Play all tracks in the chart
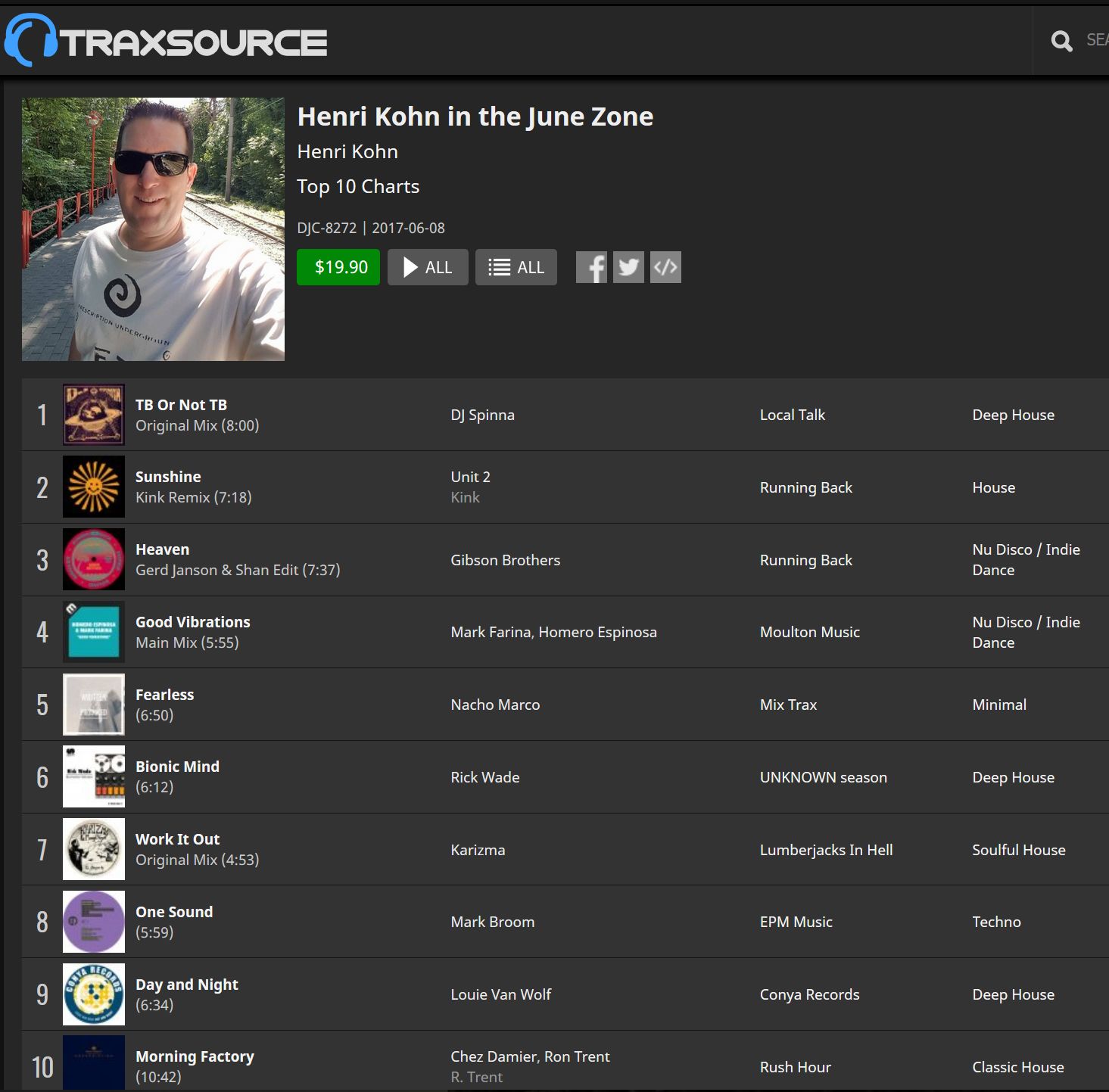 click(x=428, y=267)
